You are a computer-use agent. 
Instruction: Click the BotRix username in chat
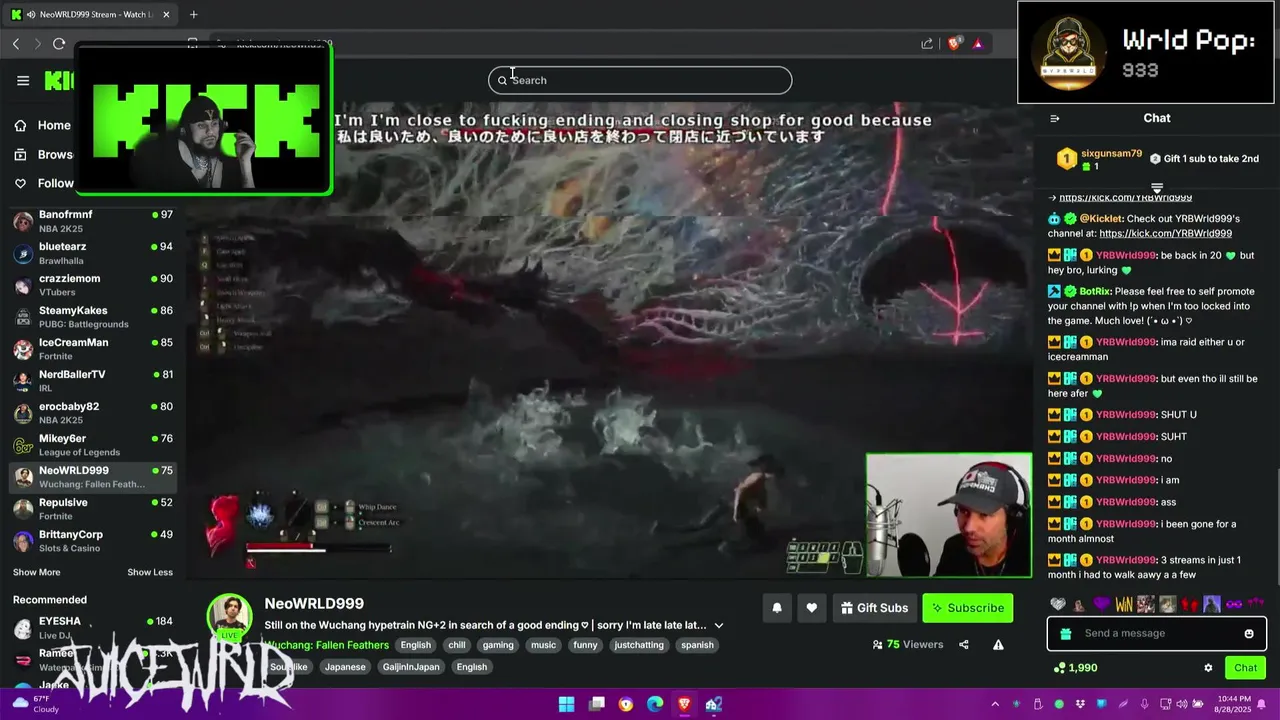[x=1095, y=292]
